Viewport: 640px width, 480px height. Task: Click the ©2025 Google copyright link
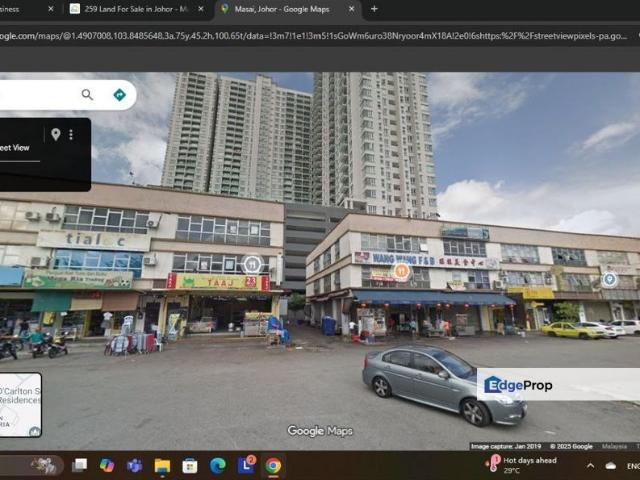tap(571, 446)
